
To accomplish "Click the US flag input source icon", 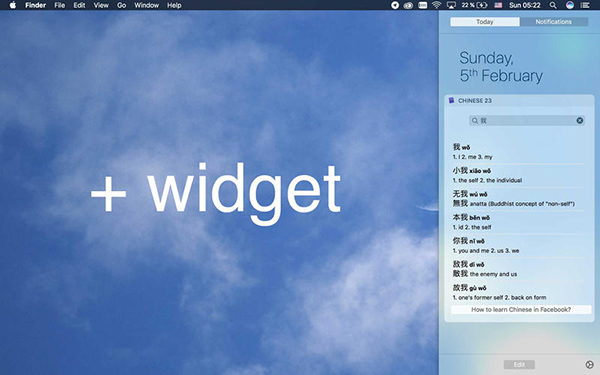I will pos(498,5).
